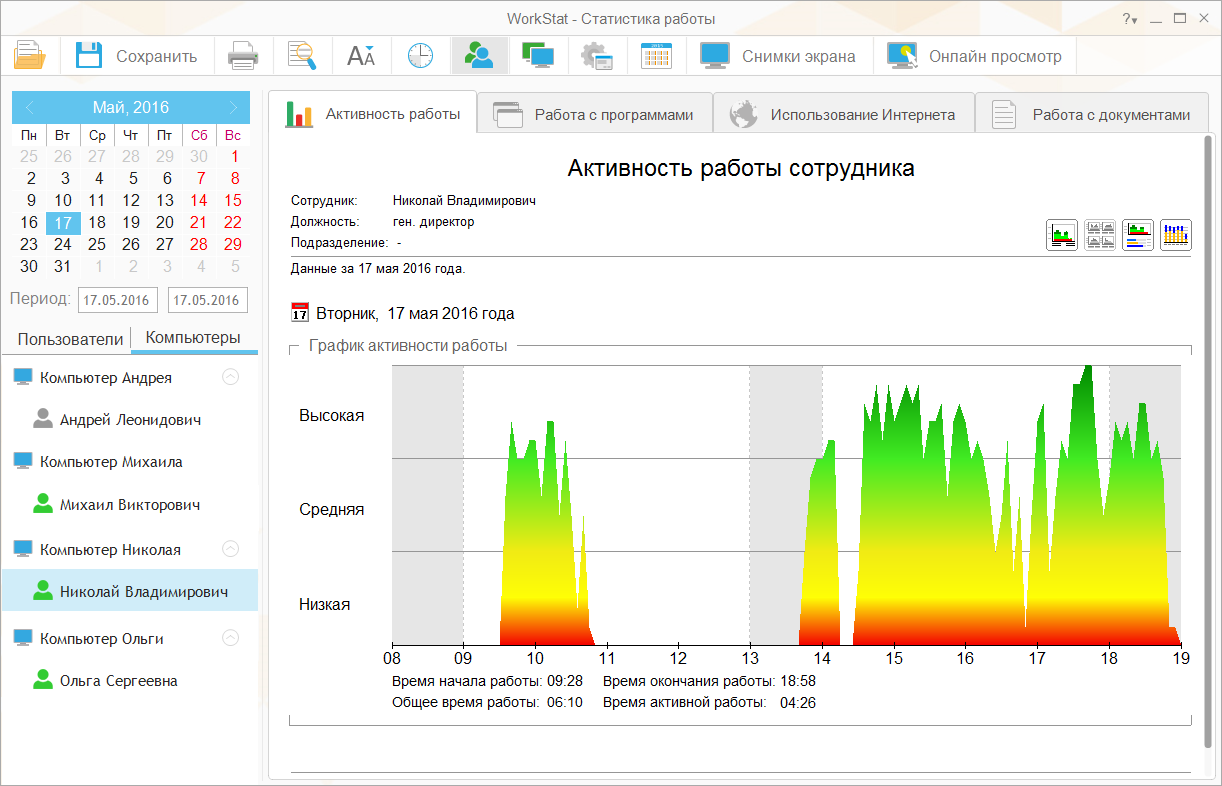Collapse the Компьютер Ольги group
1222x786 pixels.
tap(231, 638)
